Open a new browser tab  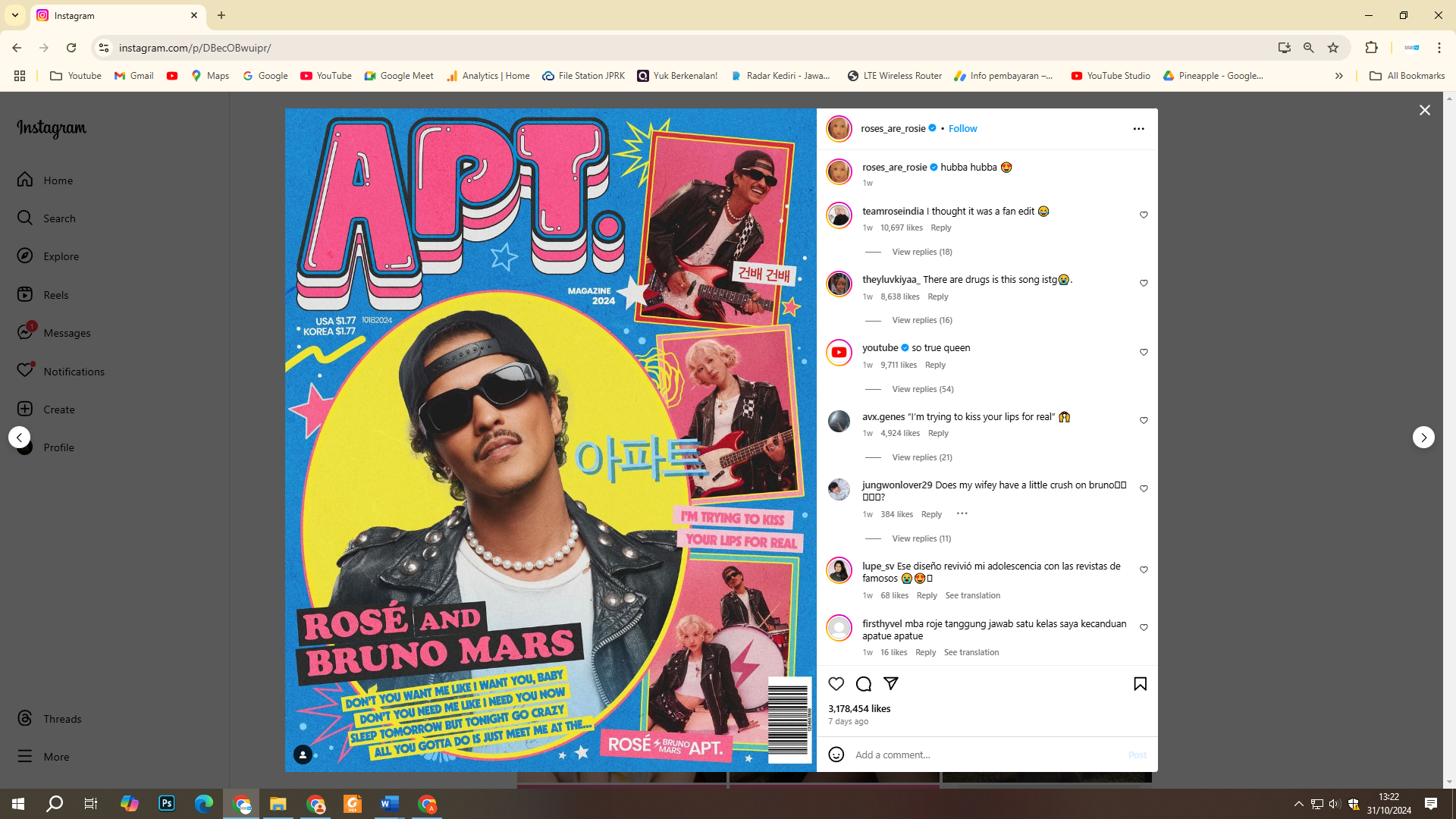[x=221, y=15]
